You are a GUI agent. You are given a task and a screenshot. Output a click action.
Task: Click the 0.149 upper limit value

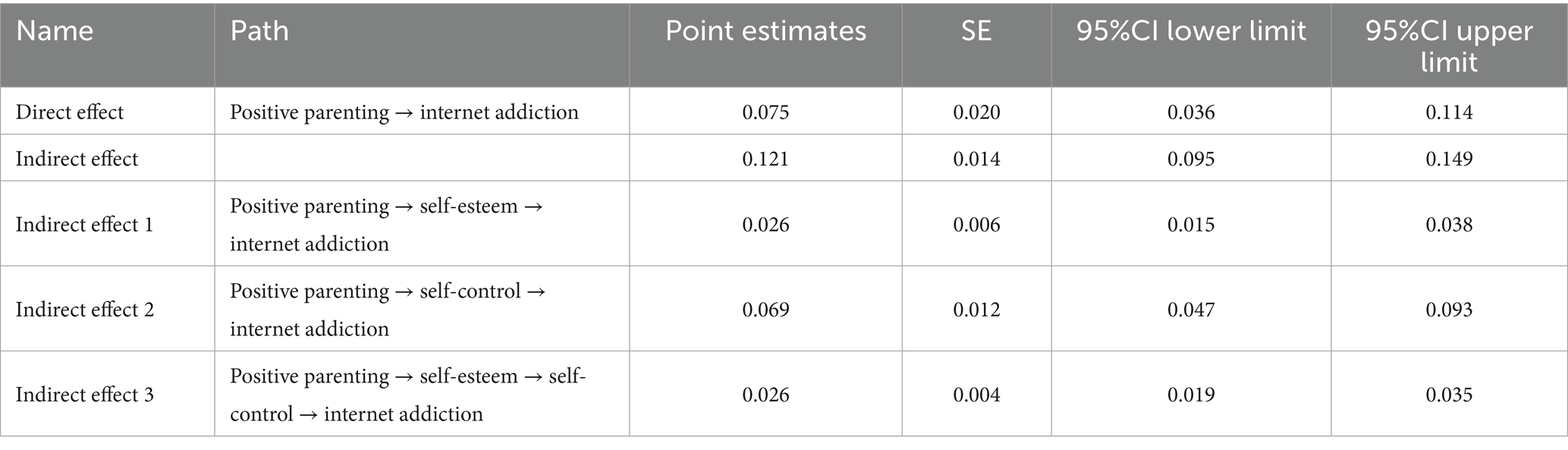pos(1449,159)
